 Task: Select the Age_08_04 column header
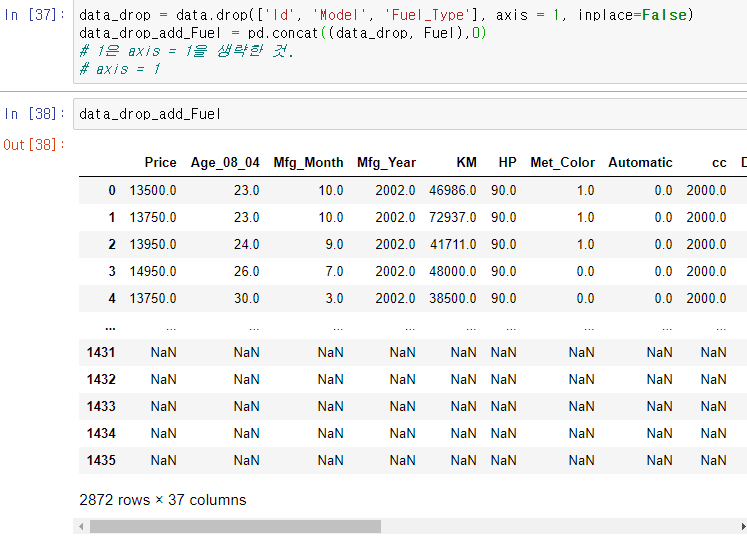[x=225, y=163]
